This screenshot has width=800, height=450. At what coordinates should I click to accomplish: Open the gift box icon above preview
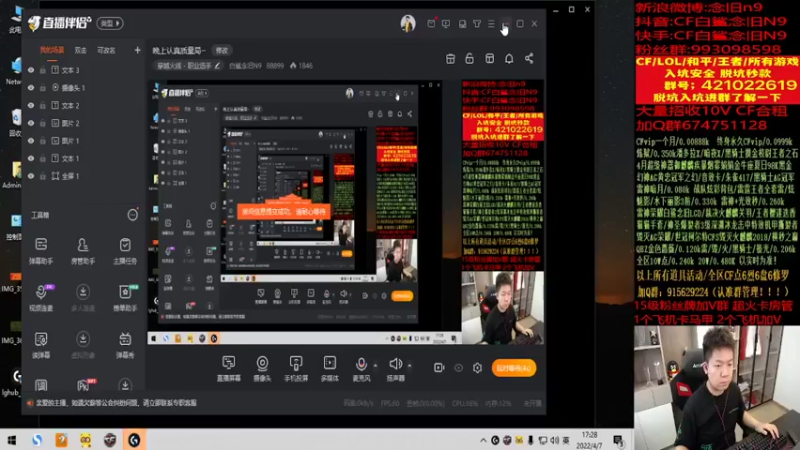coord(451,59)
